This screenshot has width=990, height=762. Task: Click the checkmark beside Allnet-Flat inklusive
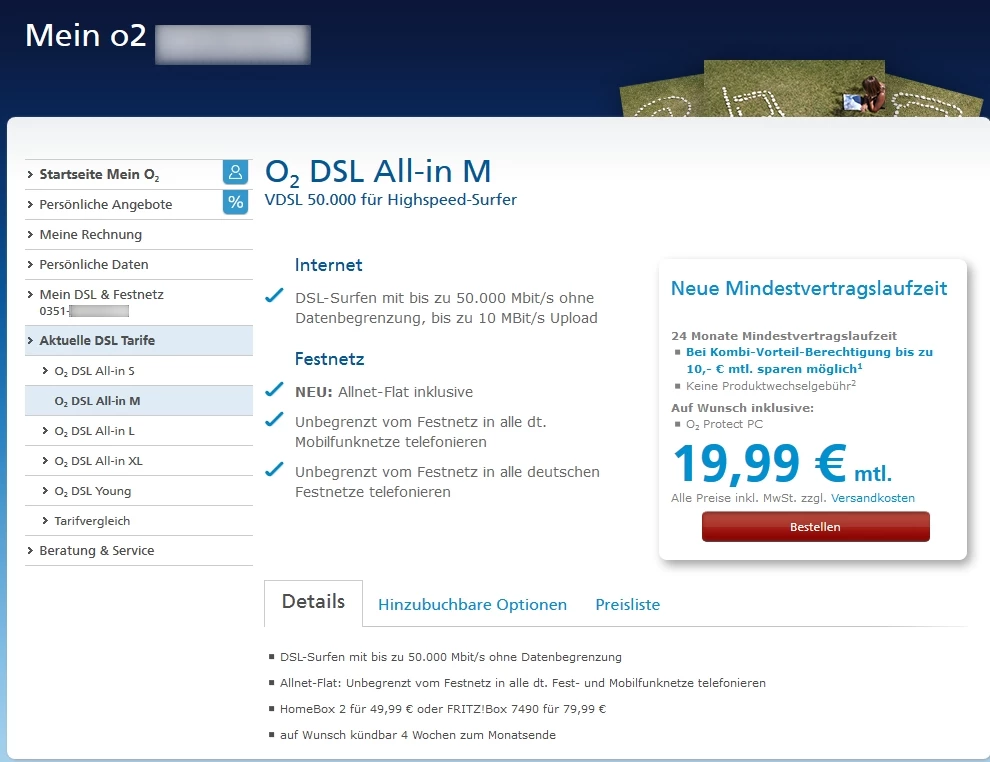[x=274, y=390]
